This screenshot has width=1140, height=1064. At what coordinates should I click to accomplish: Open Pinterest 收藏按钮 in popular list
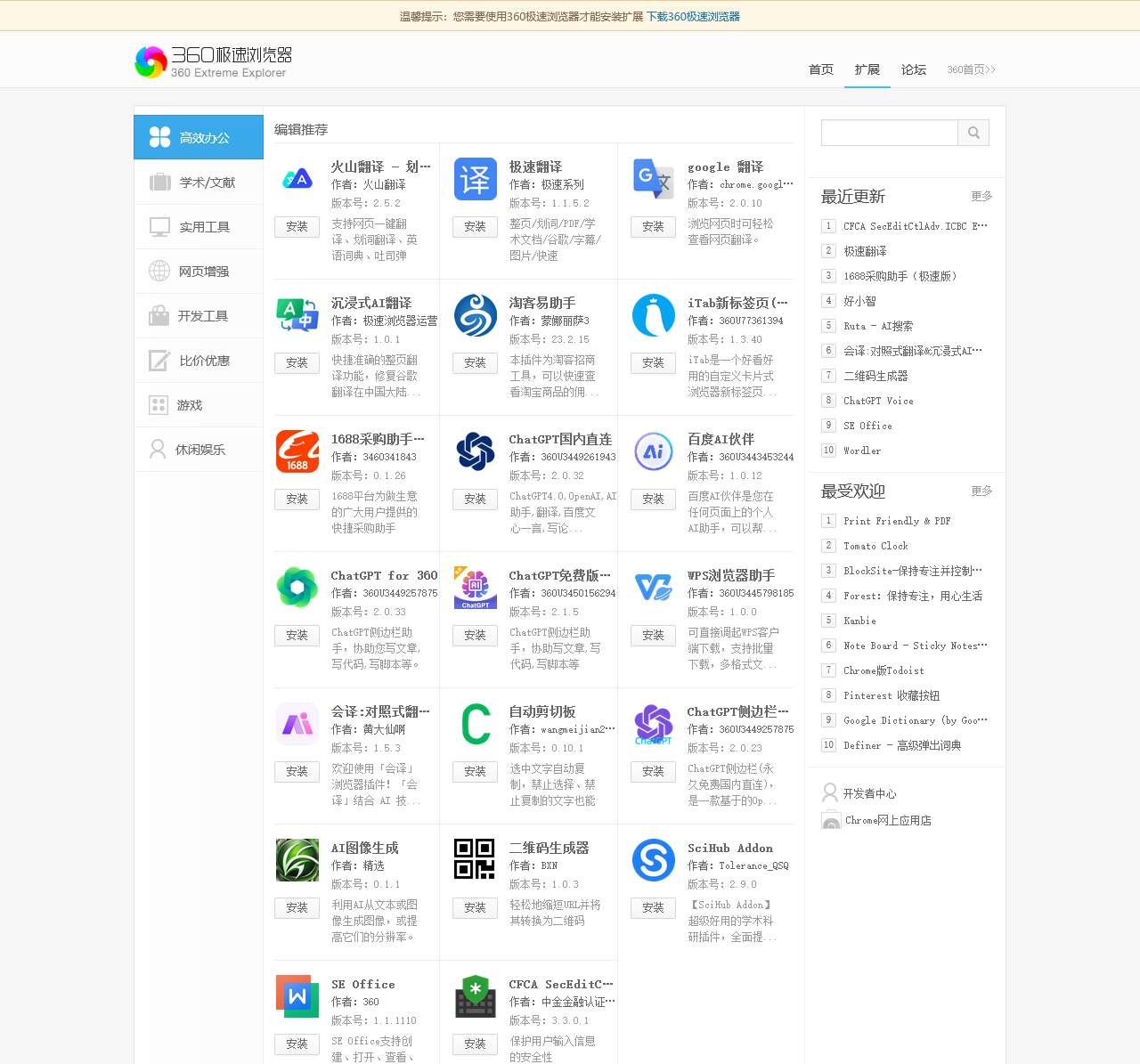click(892, 695)
